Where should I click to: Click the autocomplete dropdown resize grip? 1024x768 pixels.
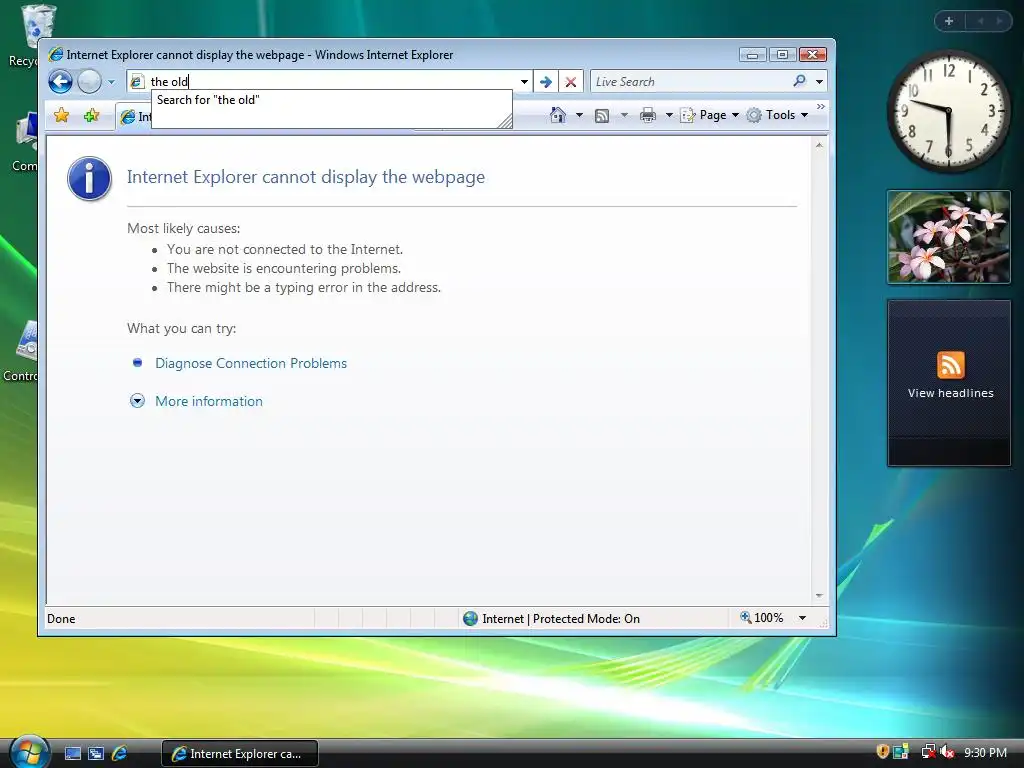pos(505,121)
